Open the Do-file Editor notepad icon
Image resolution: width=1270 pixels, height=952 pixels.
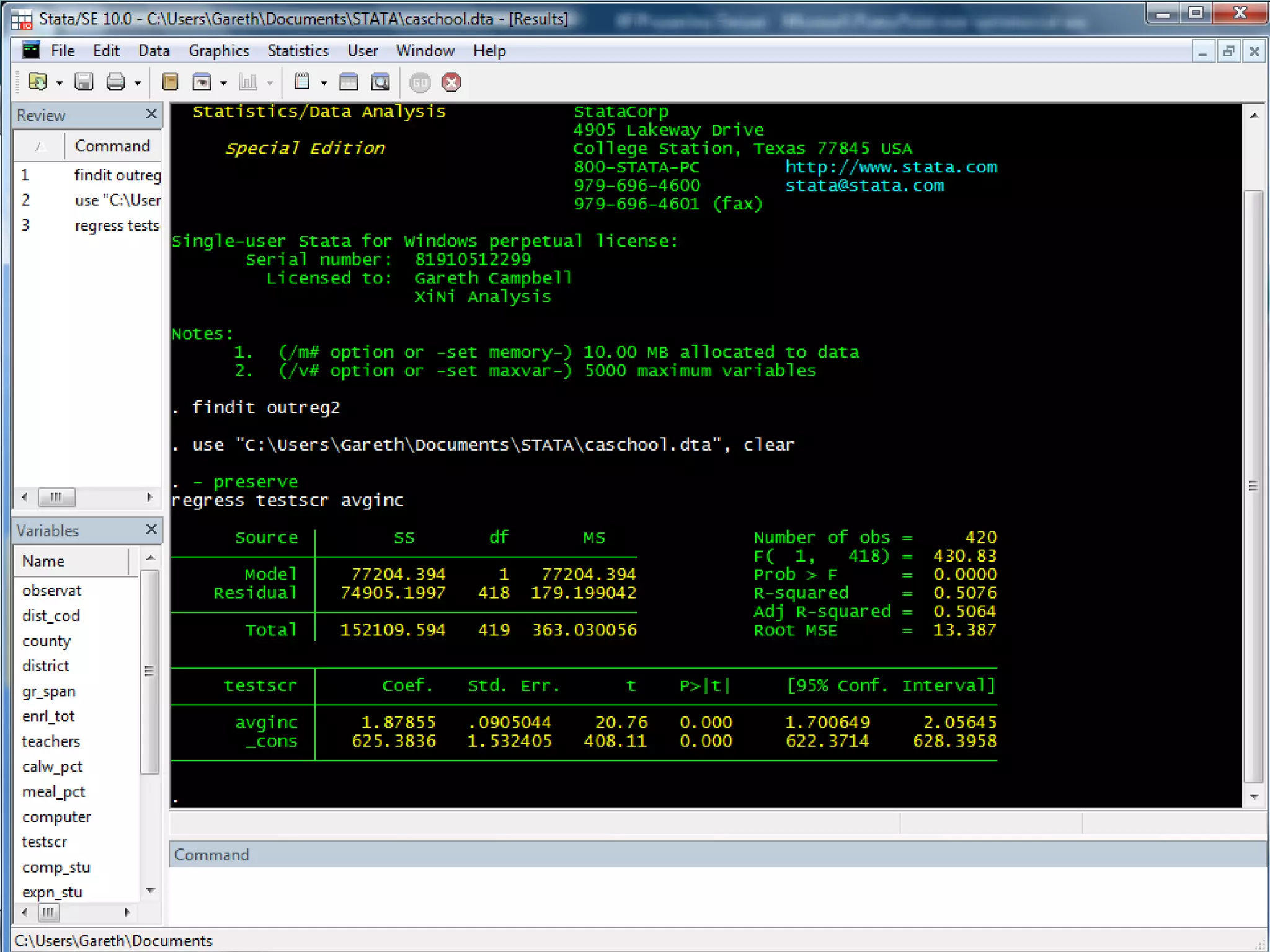pos(302,82)
